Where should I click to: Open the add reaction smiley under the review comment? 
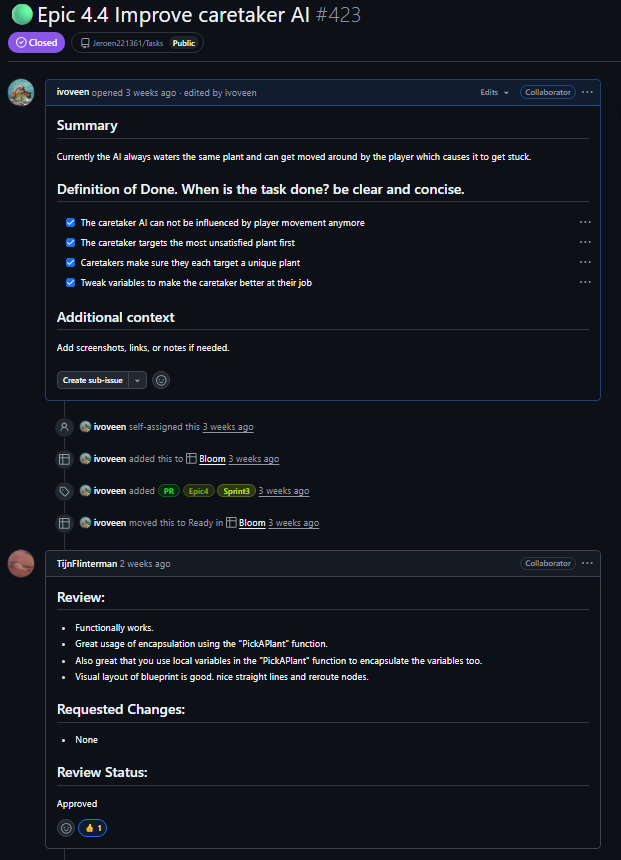point(65,827)
